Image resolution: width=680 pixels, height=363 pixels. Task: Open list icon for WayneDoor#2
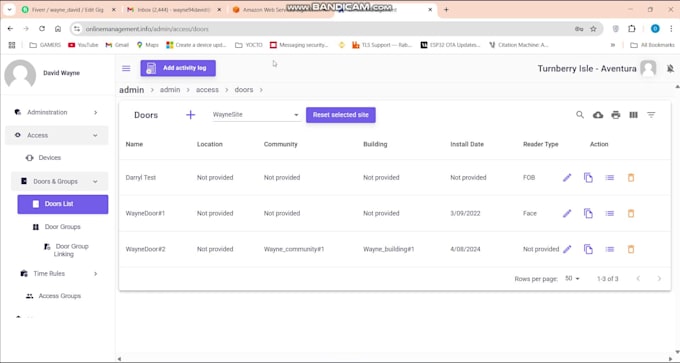tap(610, 249)
